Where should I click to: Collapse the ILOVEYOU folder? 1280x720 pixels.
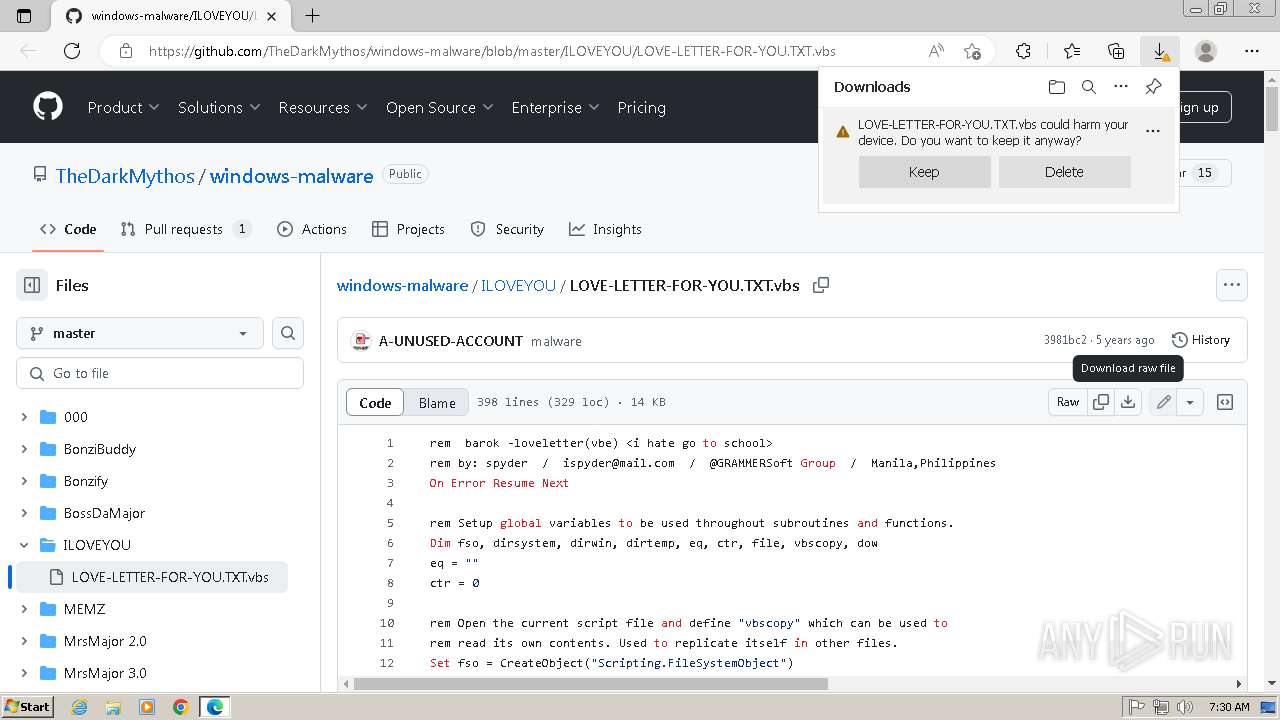pyautogui.click(x=24, y=545)
